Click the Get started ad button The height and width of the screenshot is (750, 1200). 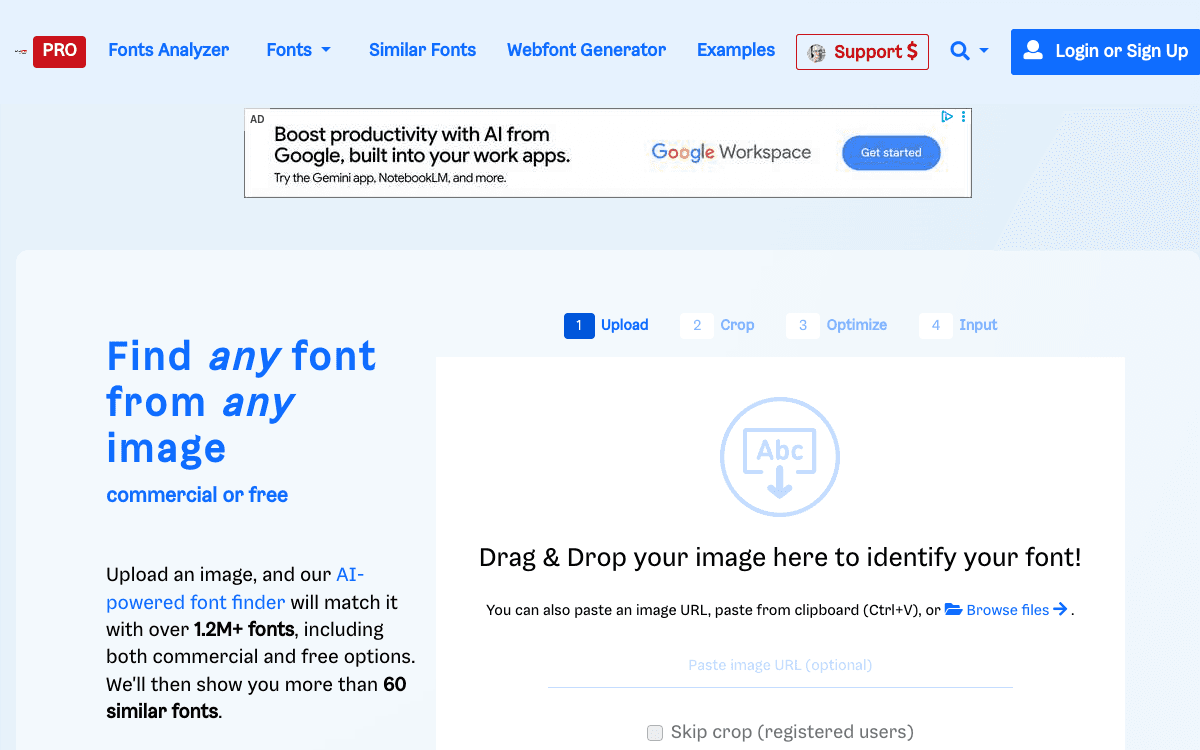click(891, 153)
